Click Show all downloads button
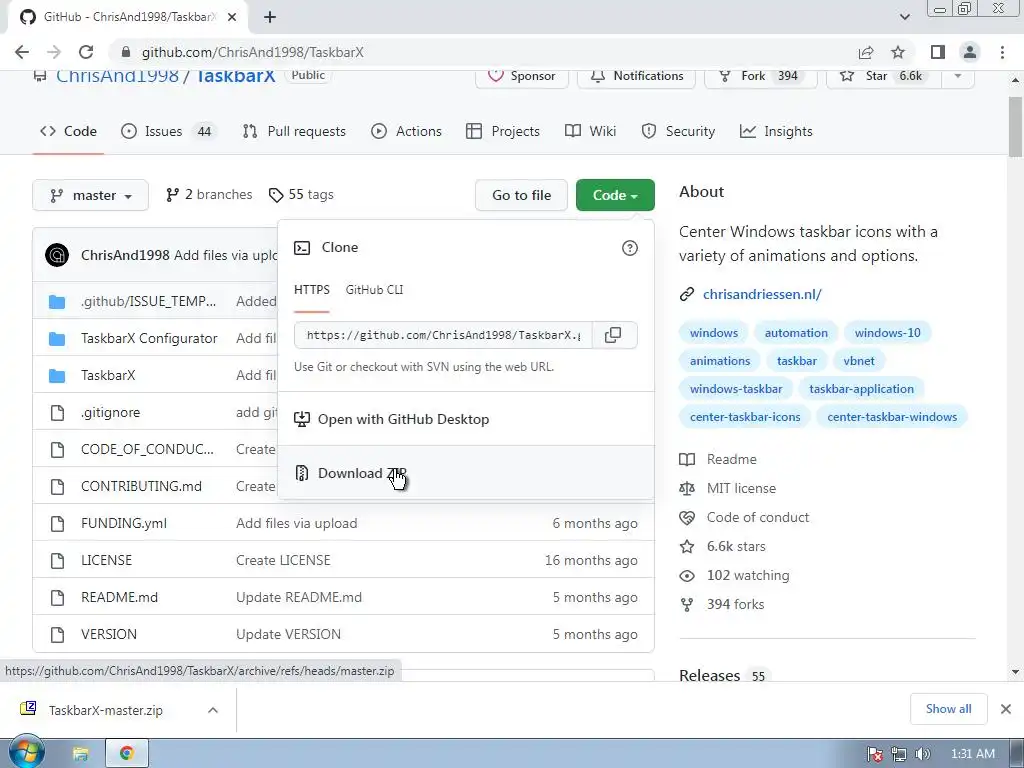 pyautogui.click(x=948, y=709)
